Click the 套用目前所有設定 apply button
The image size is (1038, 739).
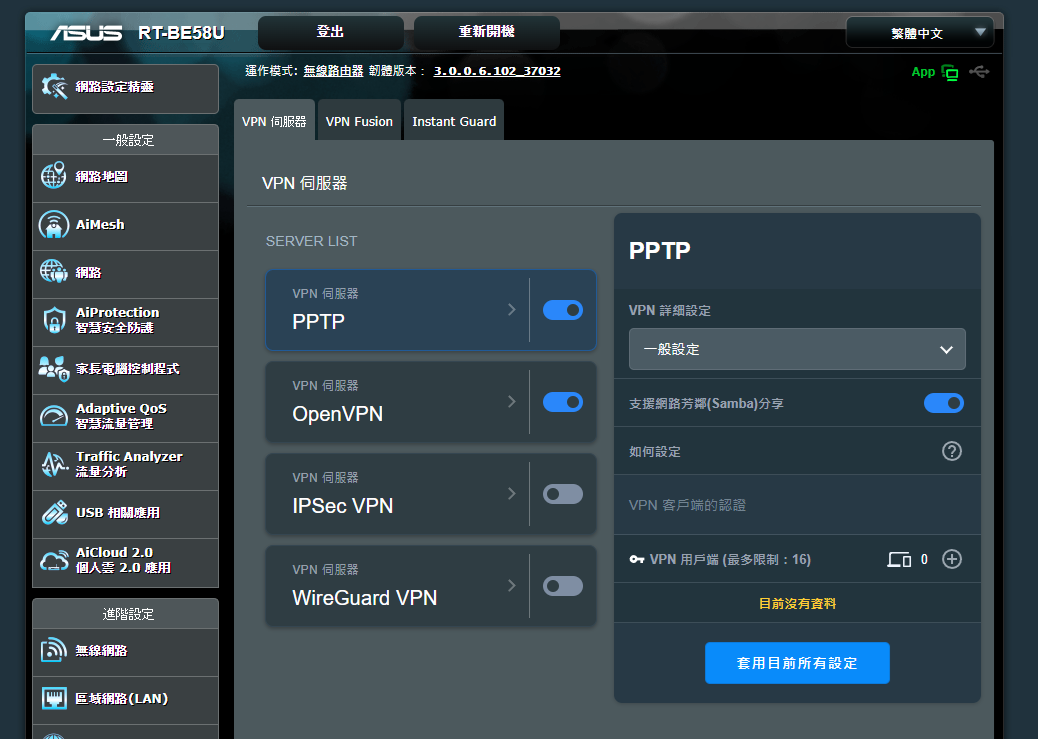(x=797, y=663)
